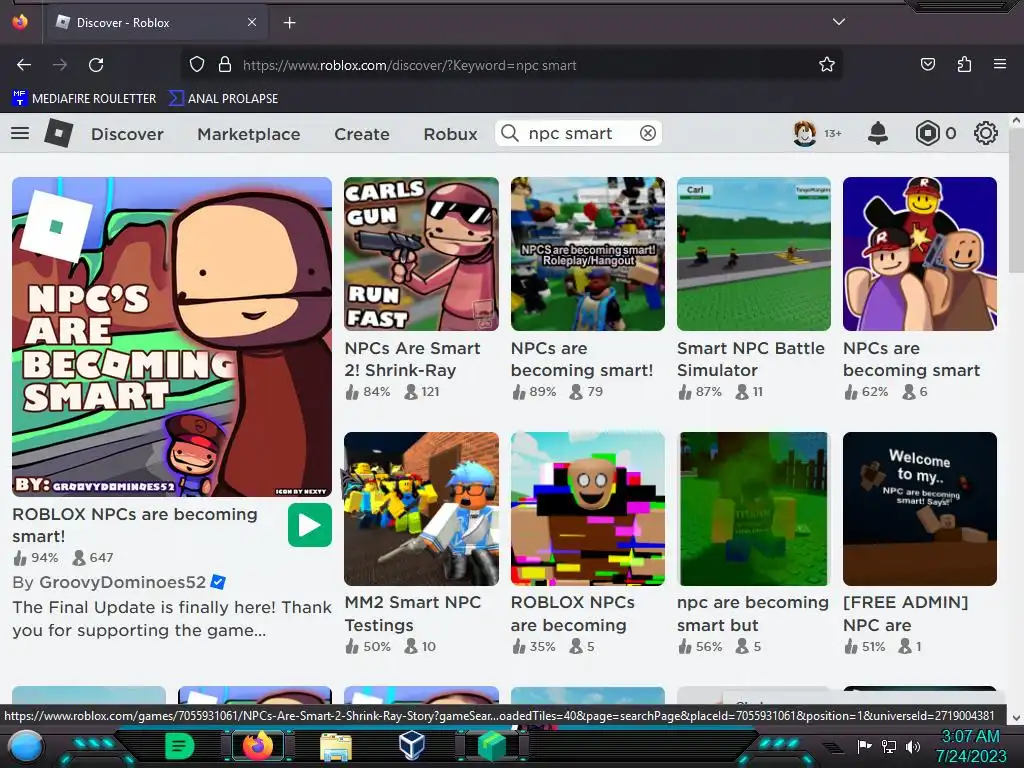Open the Robux page
1024x768 pixels.
tap(451, 134)
